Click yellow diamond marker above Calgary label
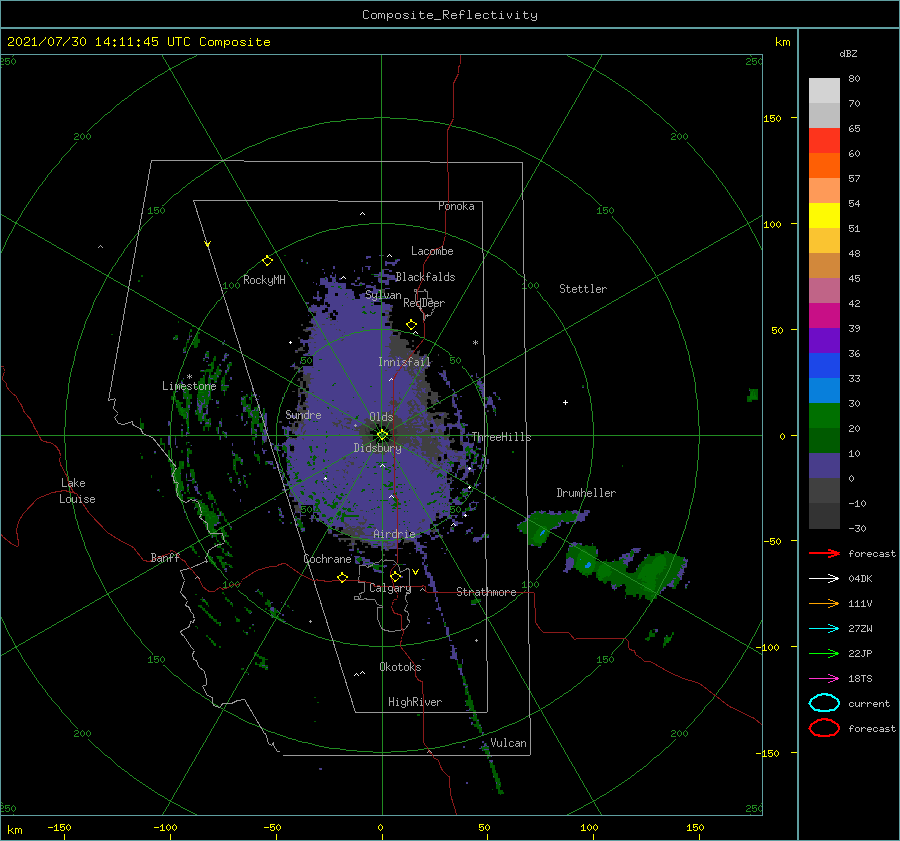This screenshot has height=841, width=900. point(395,576)
